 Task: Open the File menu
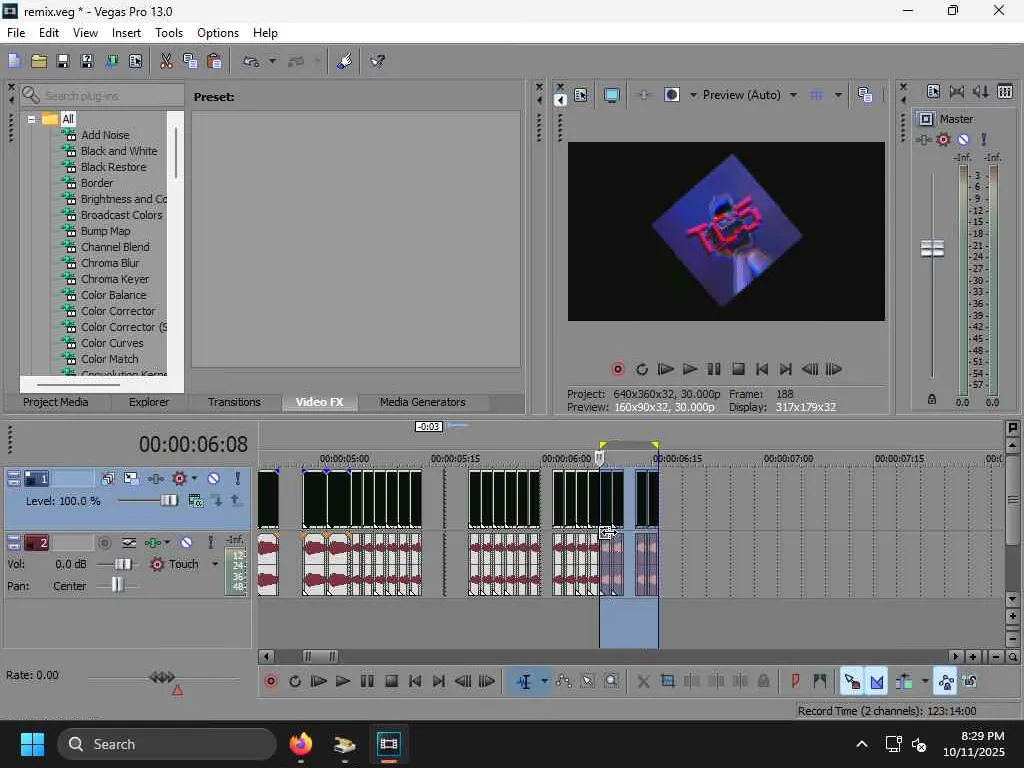[16, 33]
